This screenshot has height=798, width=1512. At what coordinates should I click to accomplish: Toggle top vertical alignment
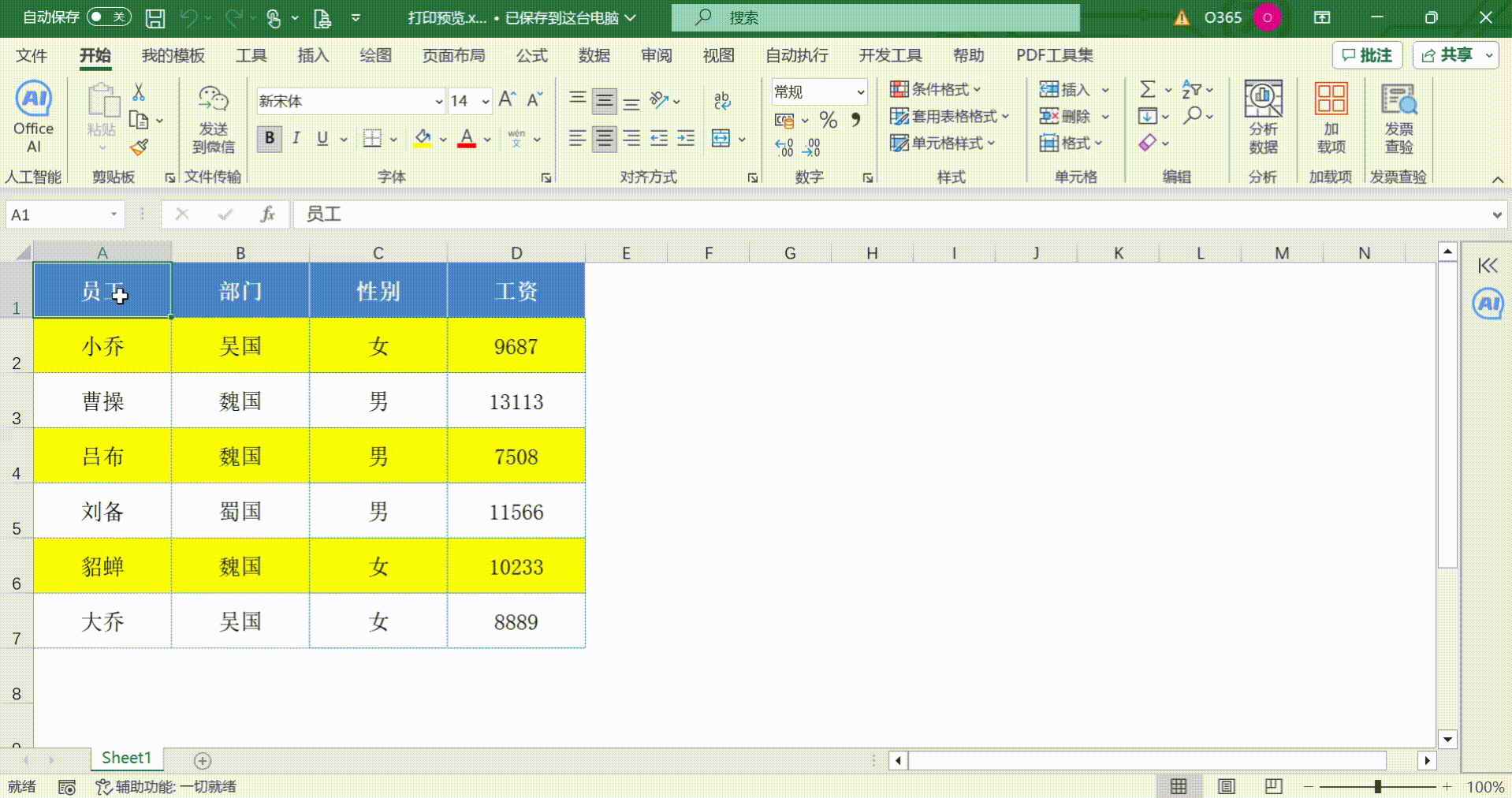[x=578, y=100]
